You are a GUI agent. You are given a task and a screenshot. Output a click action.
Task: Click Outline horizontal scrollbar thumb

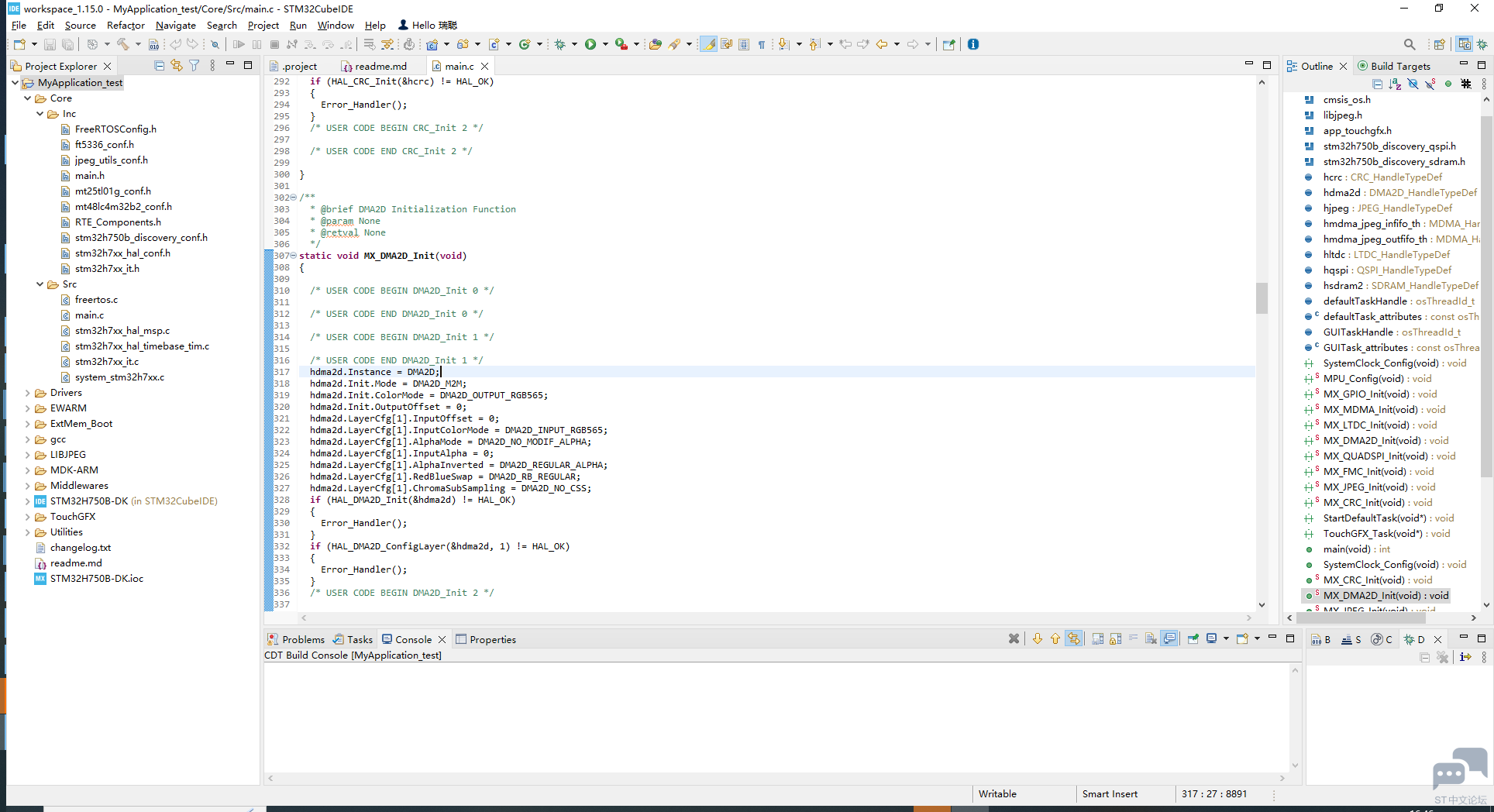(1362, 618)
